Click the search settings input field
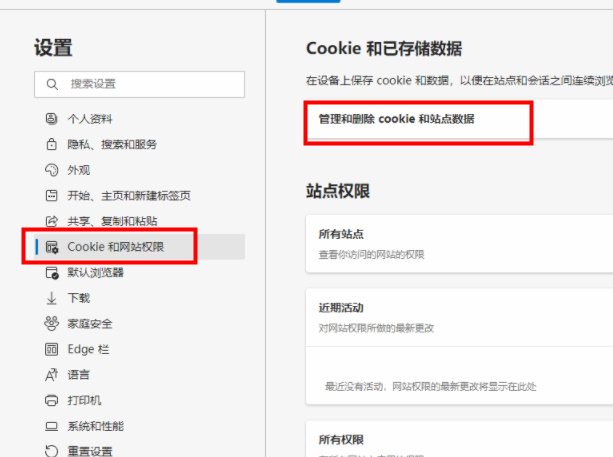 point(139,84)
